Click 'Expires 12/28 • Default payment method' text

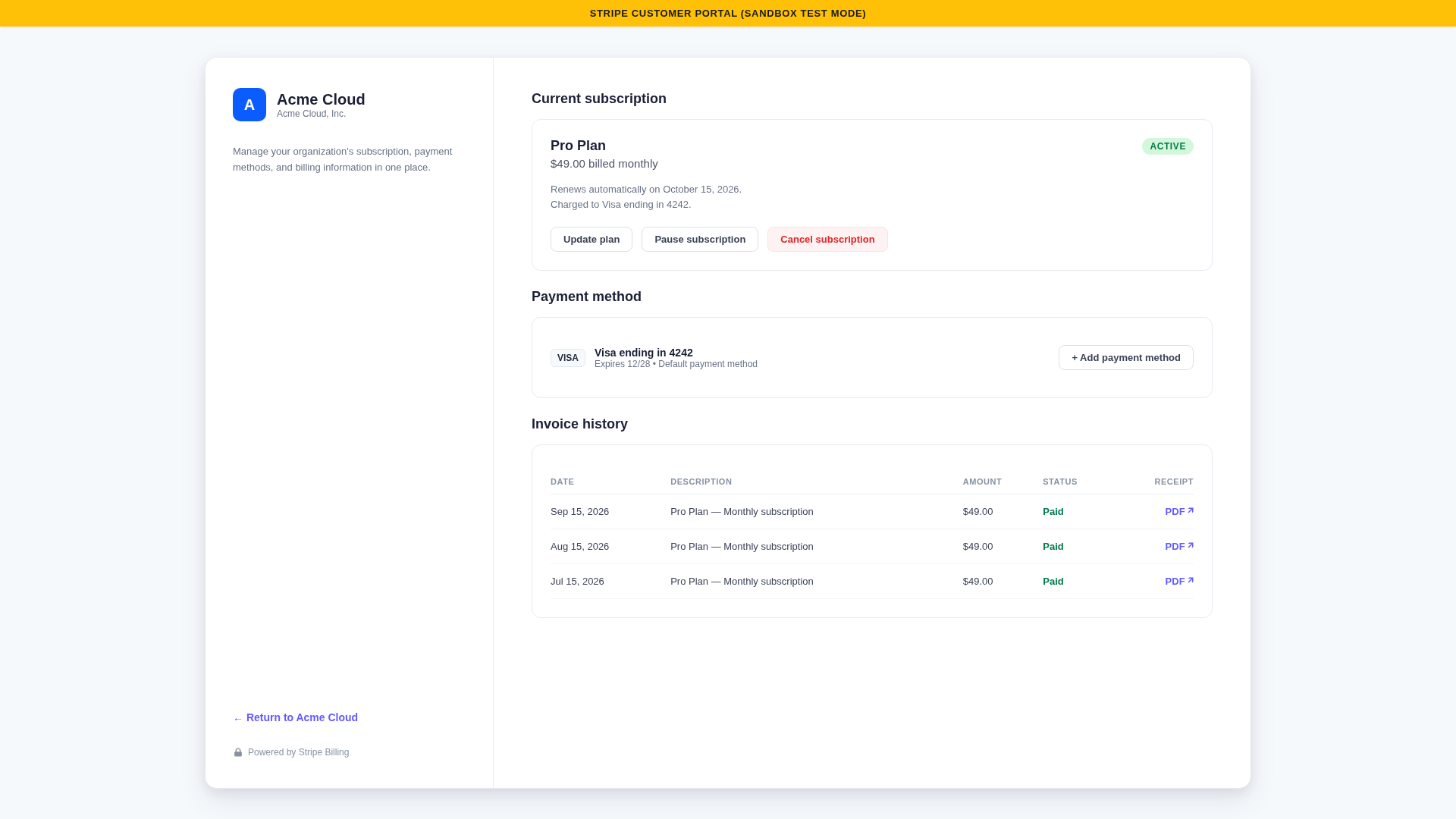coord(676,364)
